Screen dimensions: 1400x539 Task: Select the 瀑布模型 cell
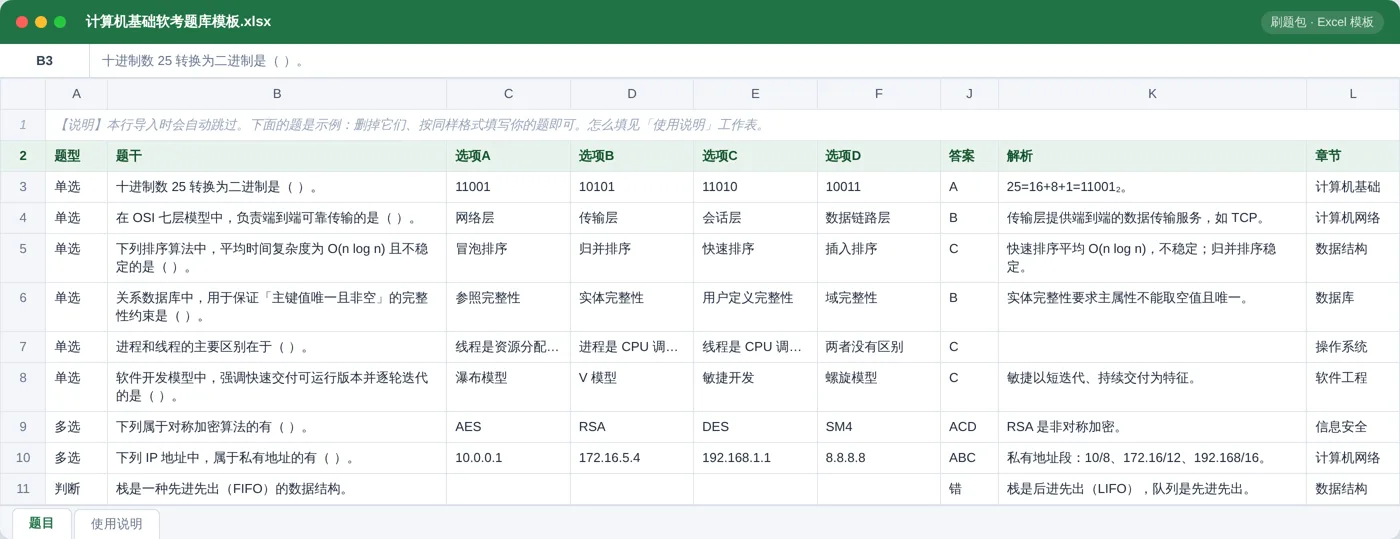508,387
